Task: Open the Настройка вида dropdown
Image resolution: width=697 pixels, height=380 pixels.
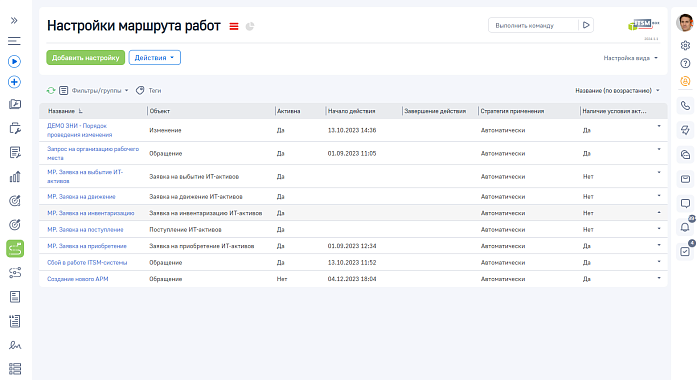Action: [x=630, y=58]
